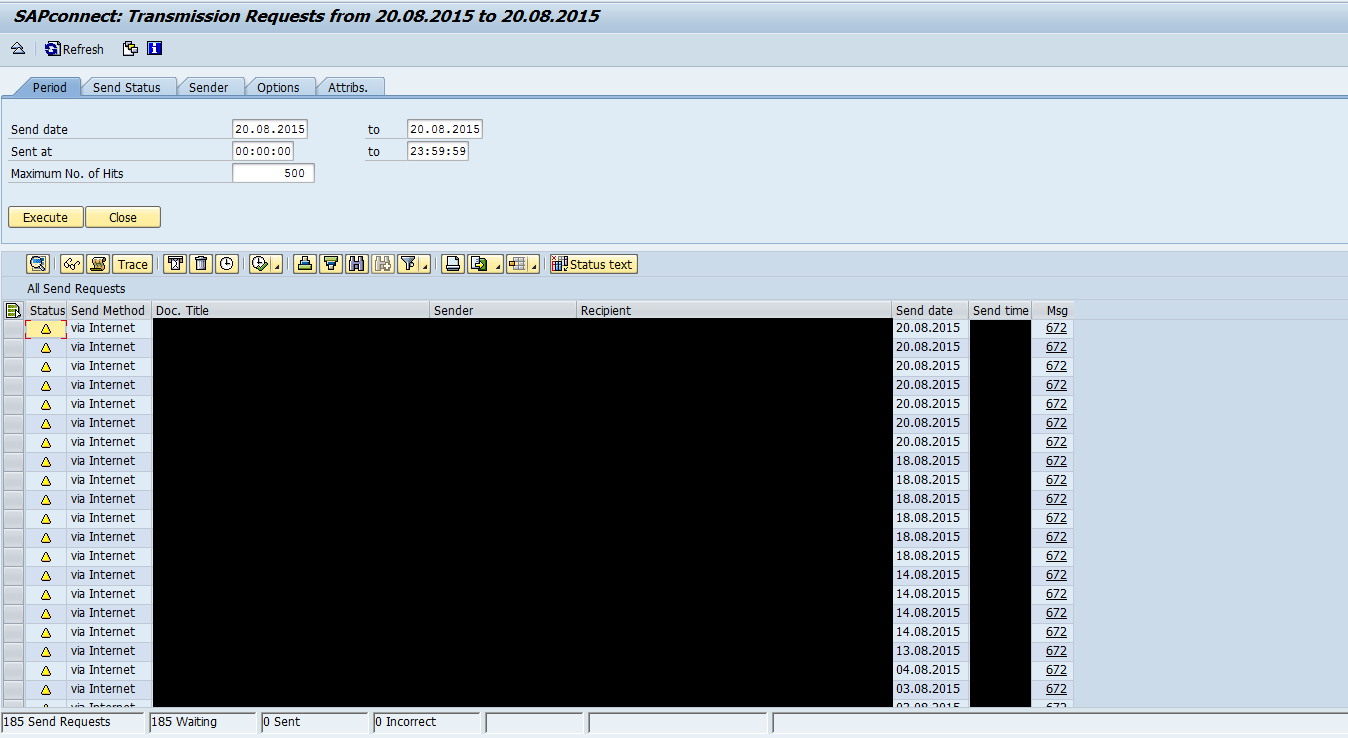The width and height of the screenshot is (1348, 738).
Task: Click the Msg column header
Action: (1053, 310)
